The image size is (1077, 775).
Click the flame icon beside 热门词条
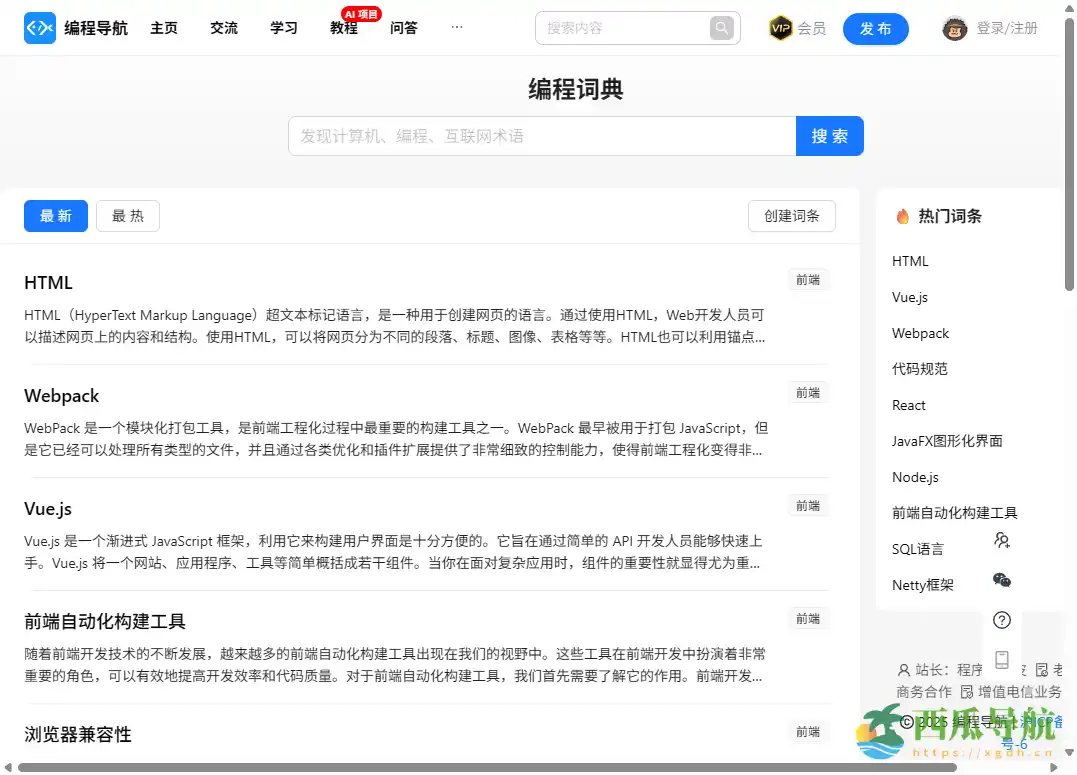pyautogui.click(x=901, y=215)
